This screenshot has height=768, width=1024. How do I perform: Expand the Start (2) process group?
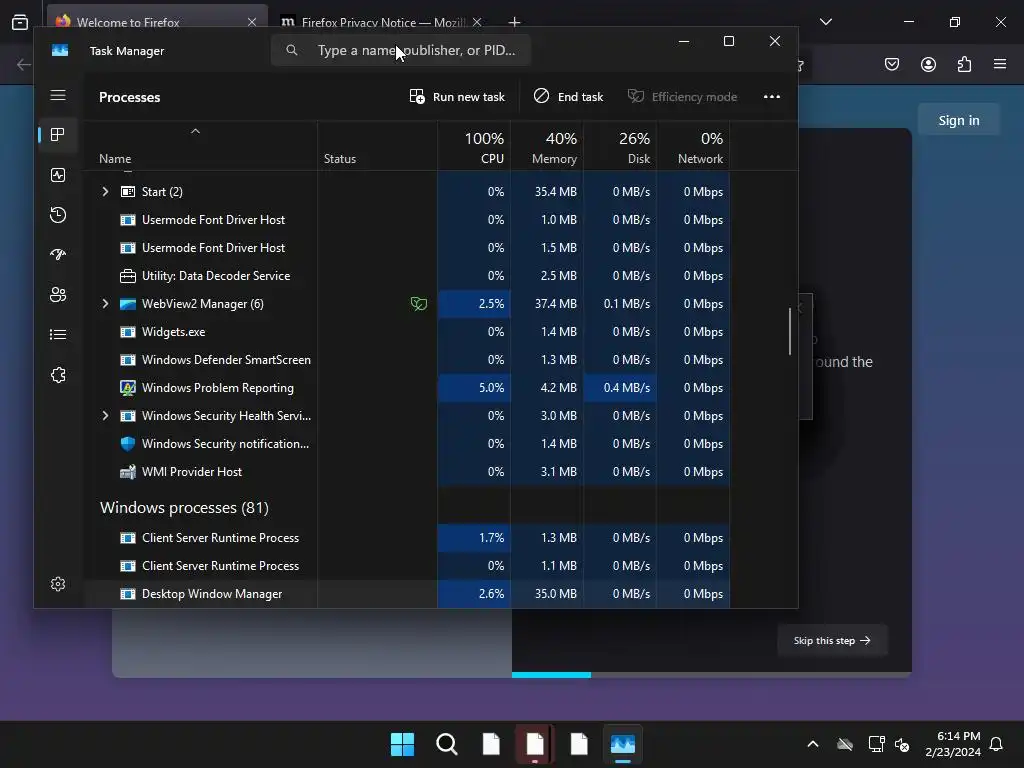click(105, 191)
